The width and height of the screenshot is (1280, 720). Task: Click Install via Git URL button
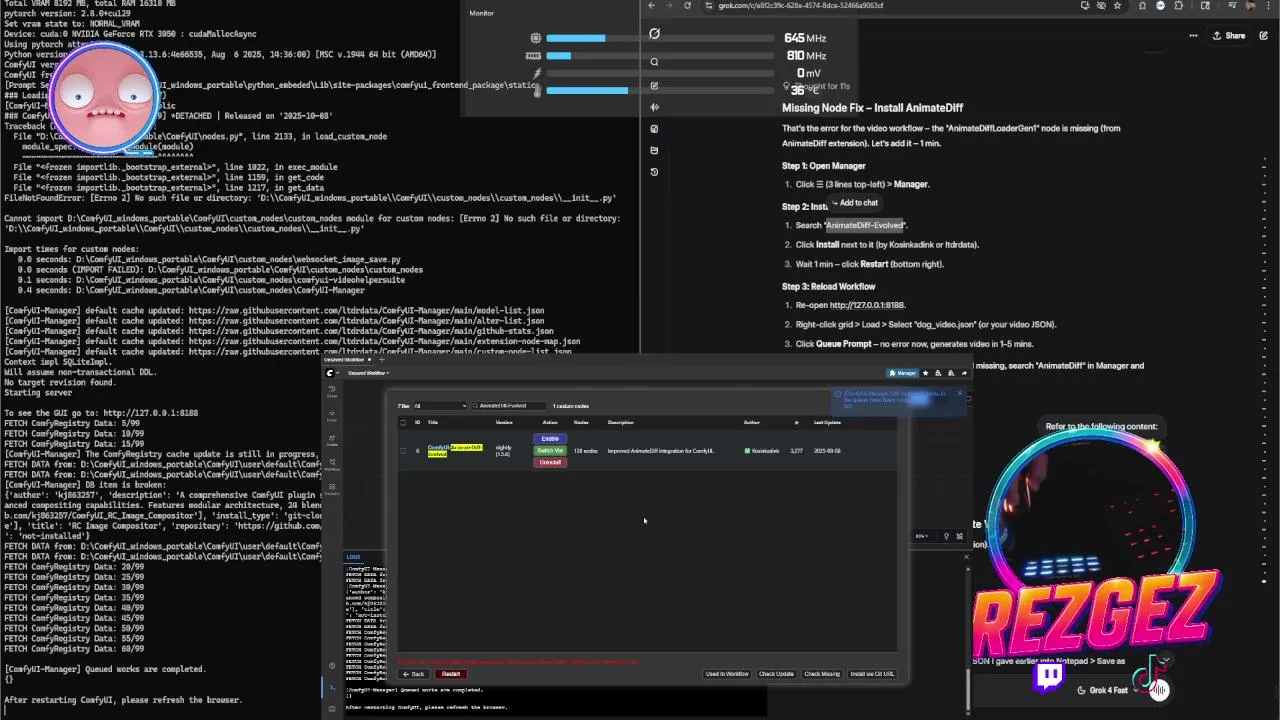pos(872,674)
